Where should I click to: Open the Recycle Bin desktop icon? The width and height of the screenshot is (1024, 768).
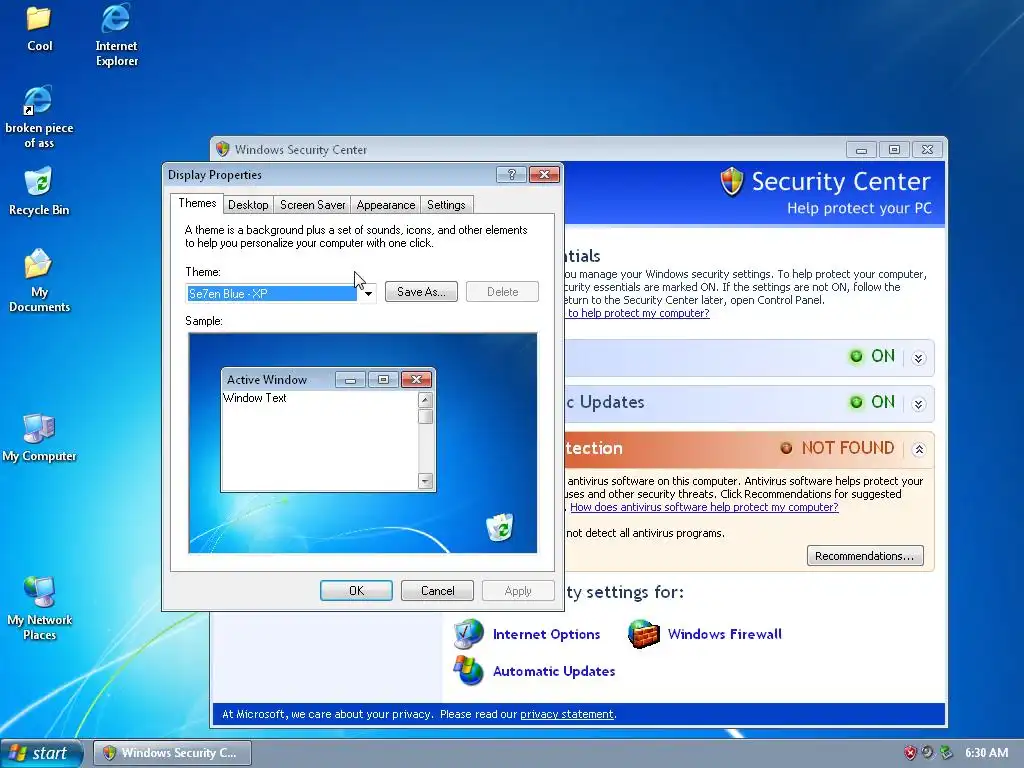pyautogui.click(x=39, y=191)
